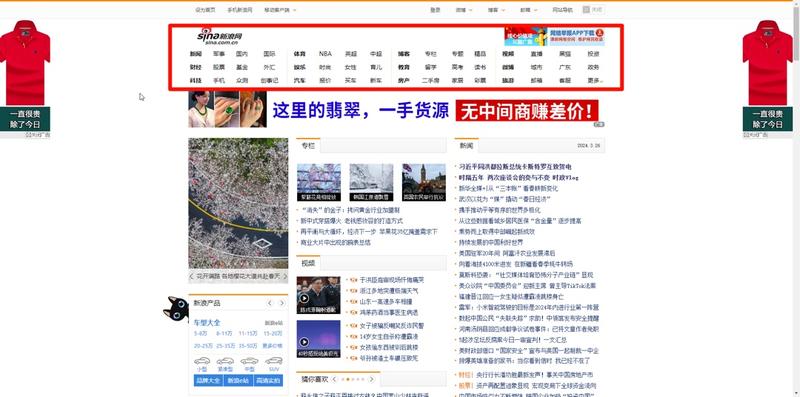This screenshot has width=800, height=397.
Task: Click video icon beside 14岁女生 headline
Action: click(x=353, y=337)
